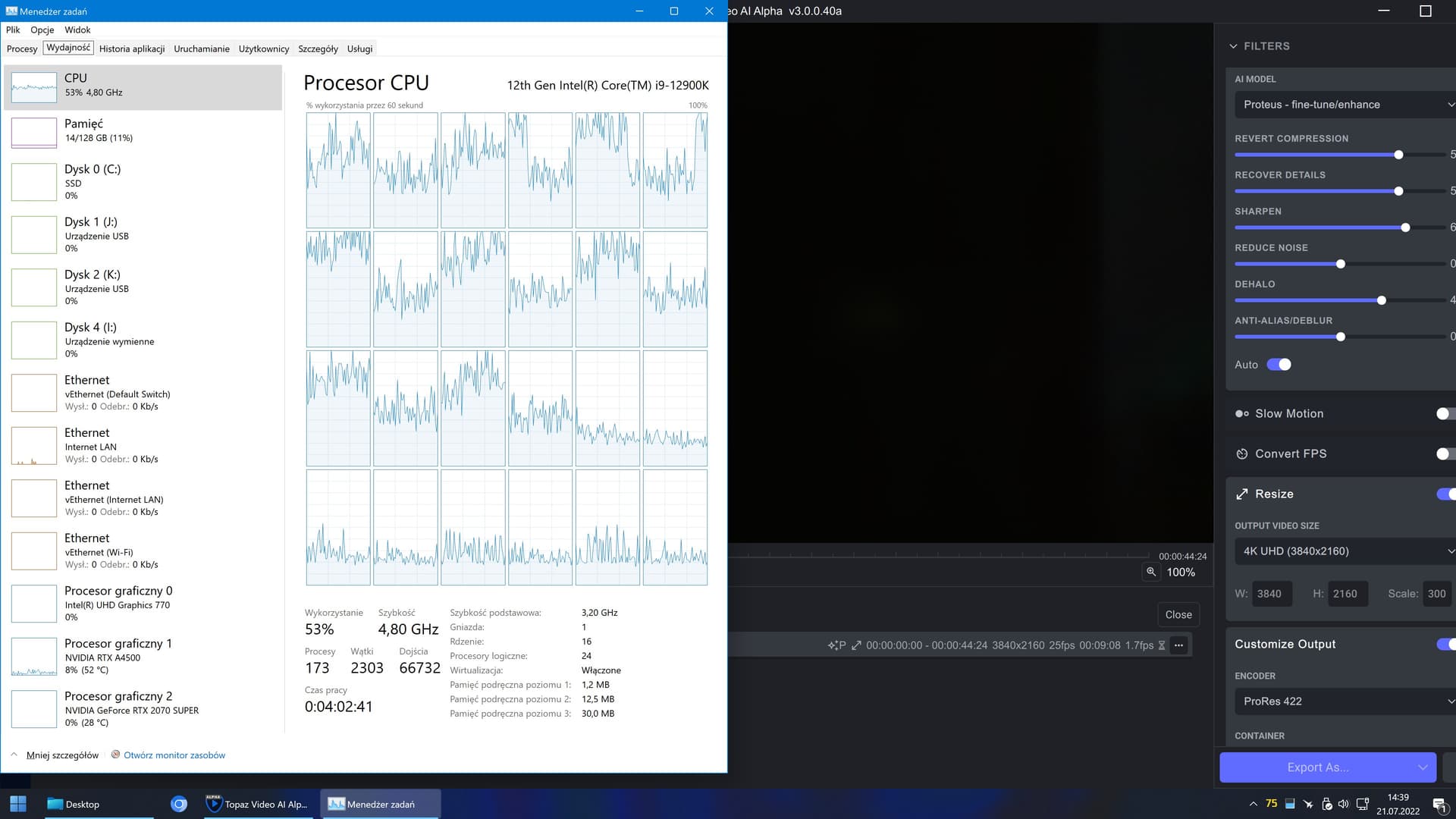Turn on the Convert FPS toggle
This screenshot has width=1456, height=819.
(x=1445, y=454)
